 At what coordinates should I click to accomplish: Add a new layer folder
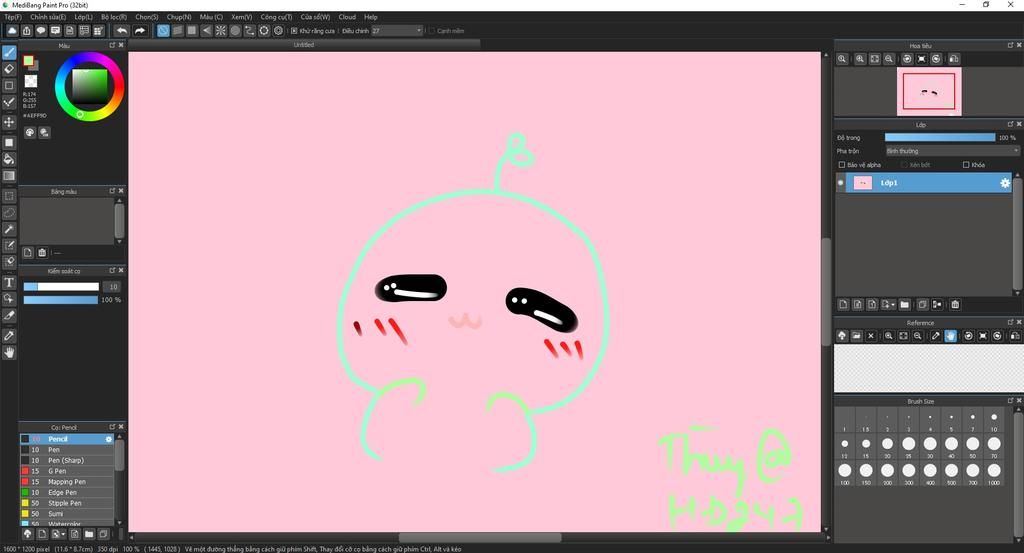point(904,305)
